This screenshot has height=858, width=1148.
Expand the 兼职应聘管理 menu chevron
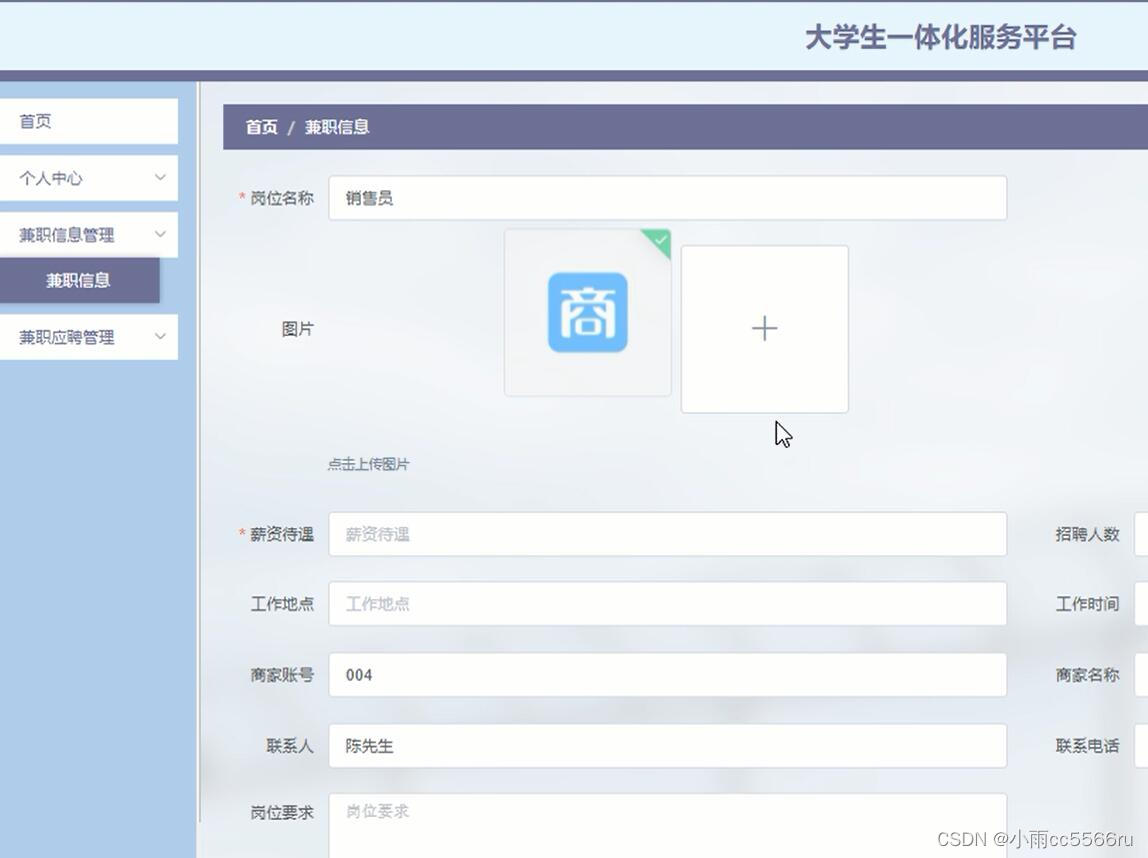click(x=160, y=337)
